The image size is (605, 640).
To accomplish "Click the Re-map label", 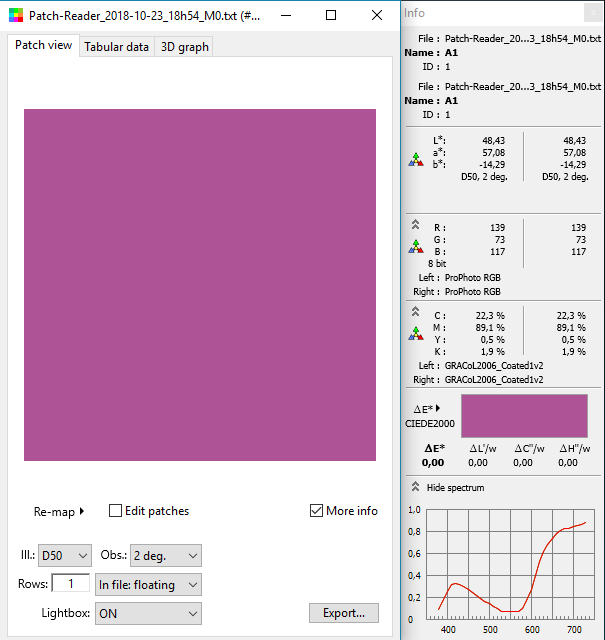I will tap(54, 511).
